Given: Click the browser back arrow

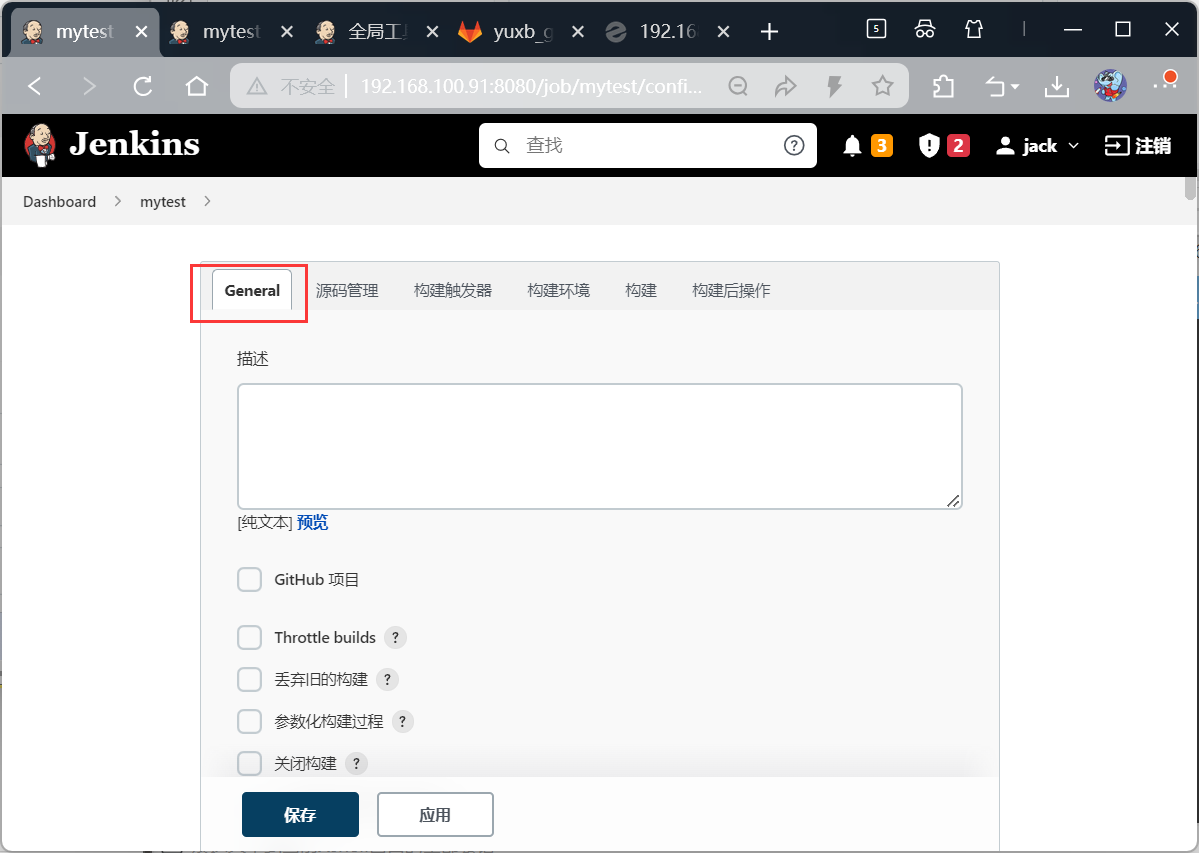Looking at the screenshot, I should click(x=35, y=86).
